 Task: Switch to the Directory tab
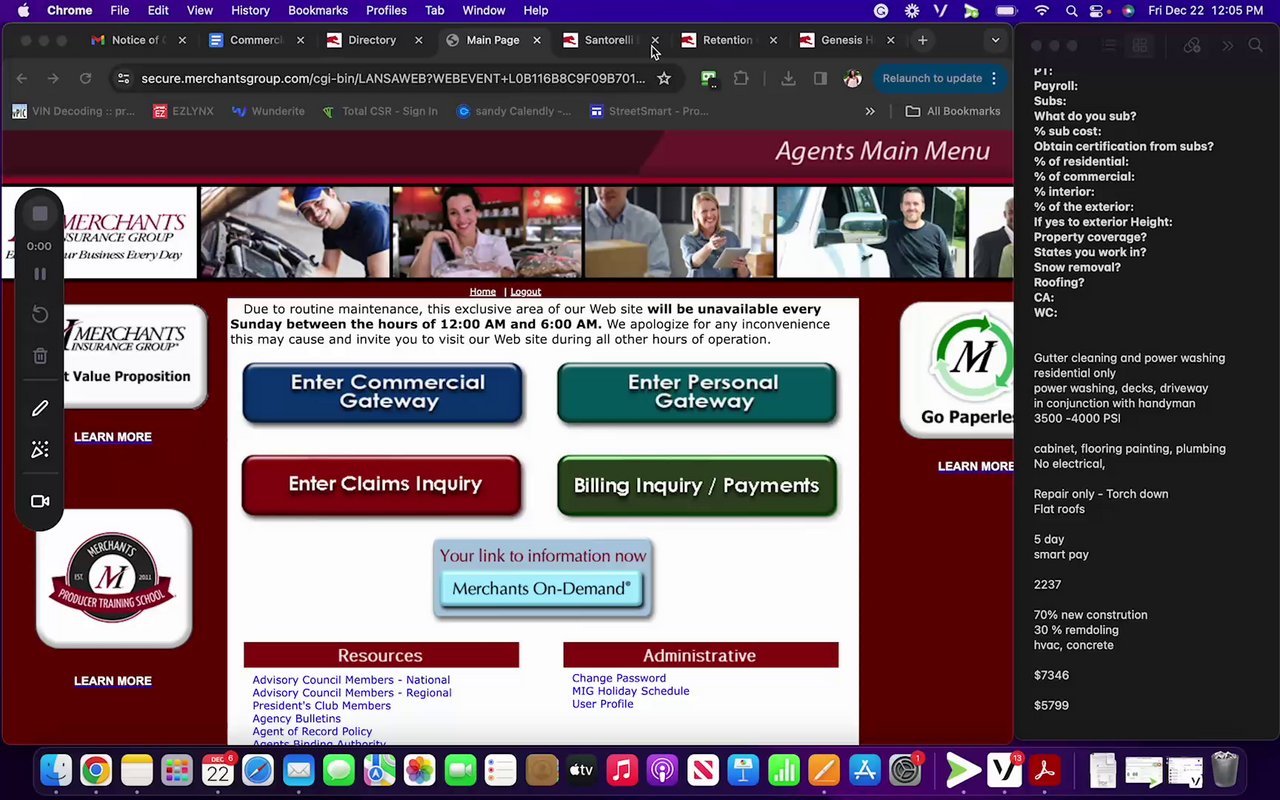(372, 40)
